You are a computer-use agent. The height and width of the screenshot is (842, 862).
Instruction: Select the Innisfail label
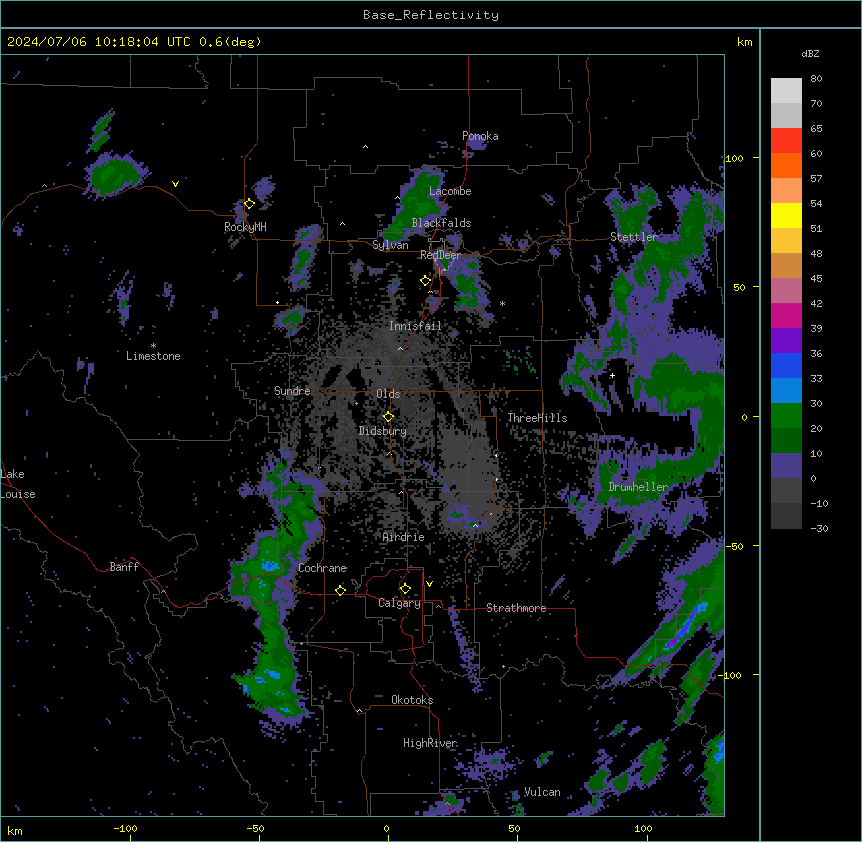pos(415,326)
